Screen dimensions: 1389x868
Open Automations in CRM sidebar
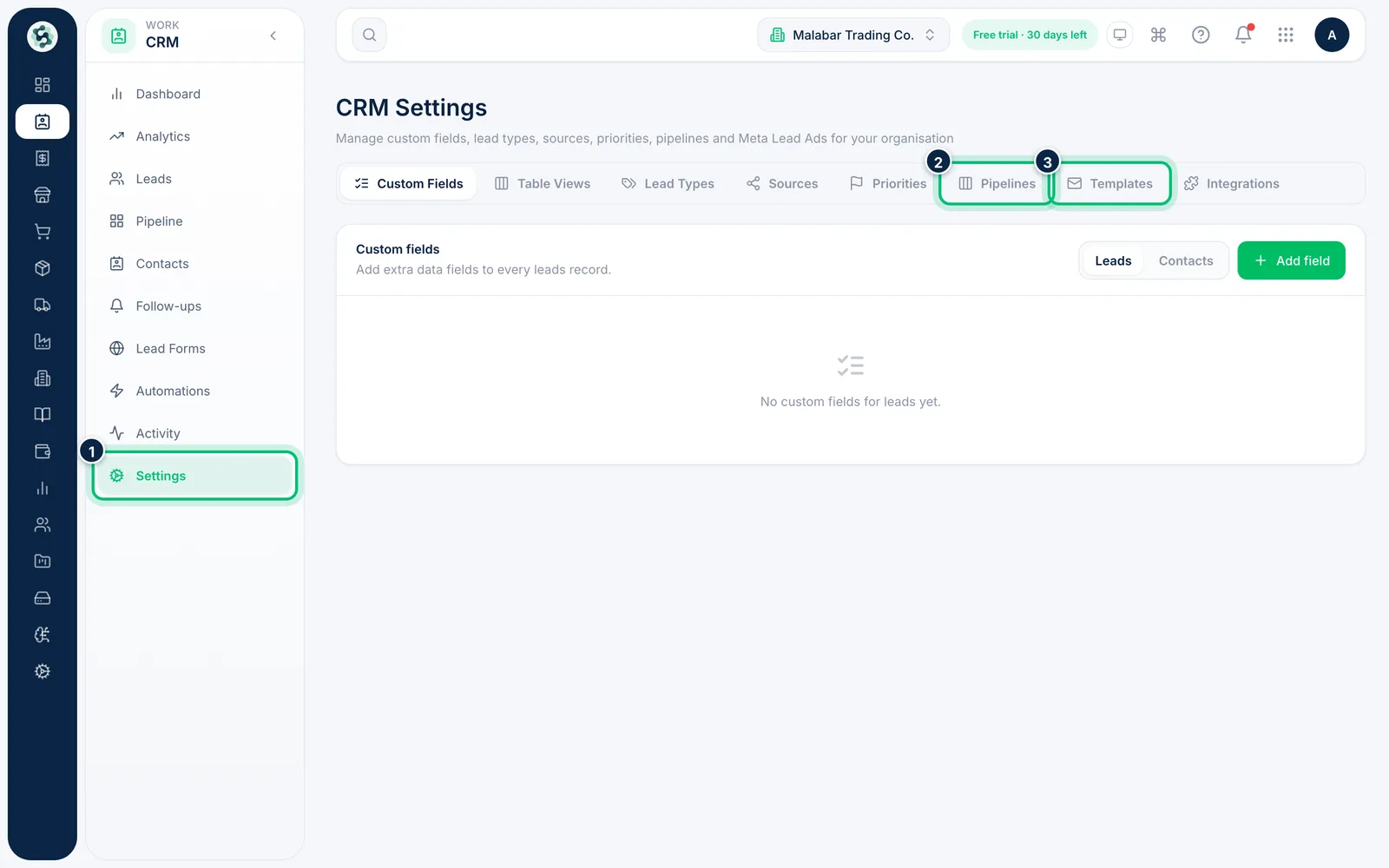click(x=194, y=391)
